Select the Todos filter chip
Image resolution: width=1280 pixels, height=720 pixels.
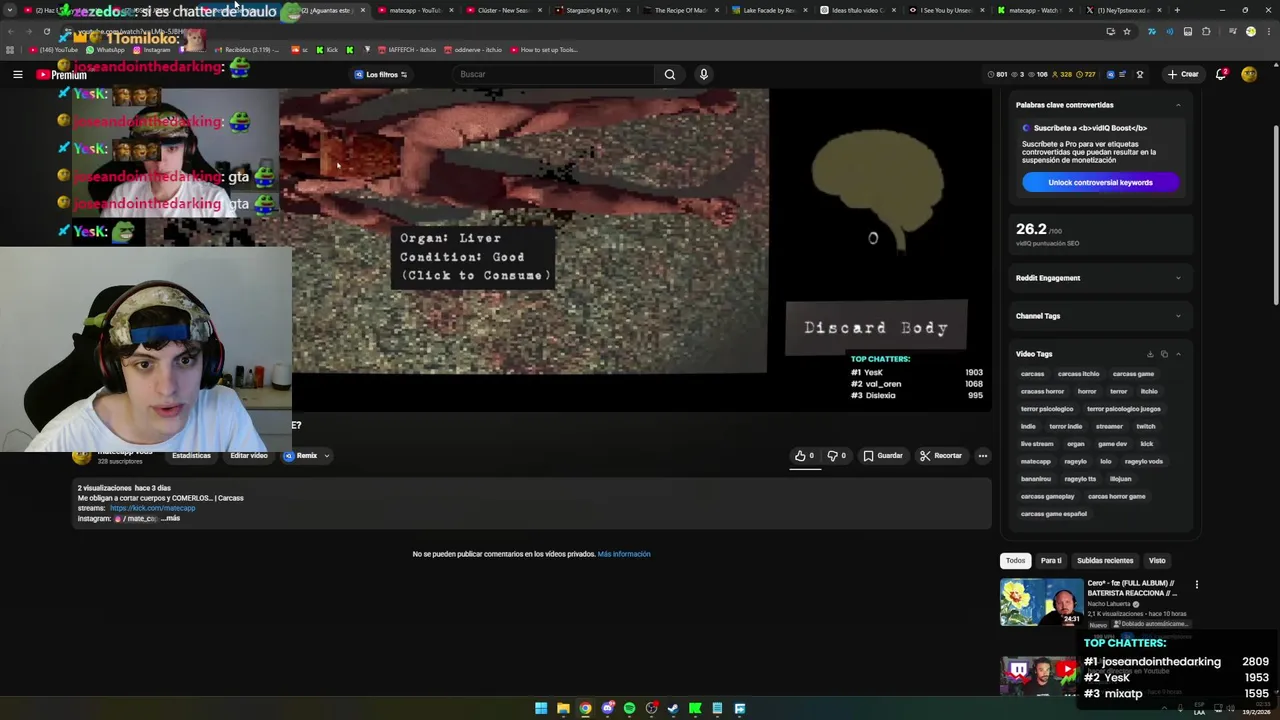tap(1015, 560)
